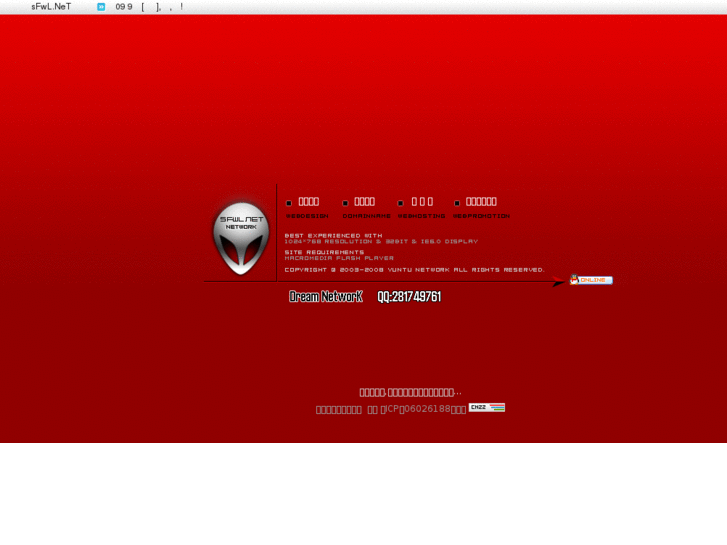Click the copyright Yuntu Network line
The width and height of the screenshot is (727, 545).
click(x=414, y=269)
